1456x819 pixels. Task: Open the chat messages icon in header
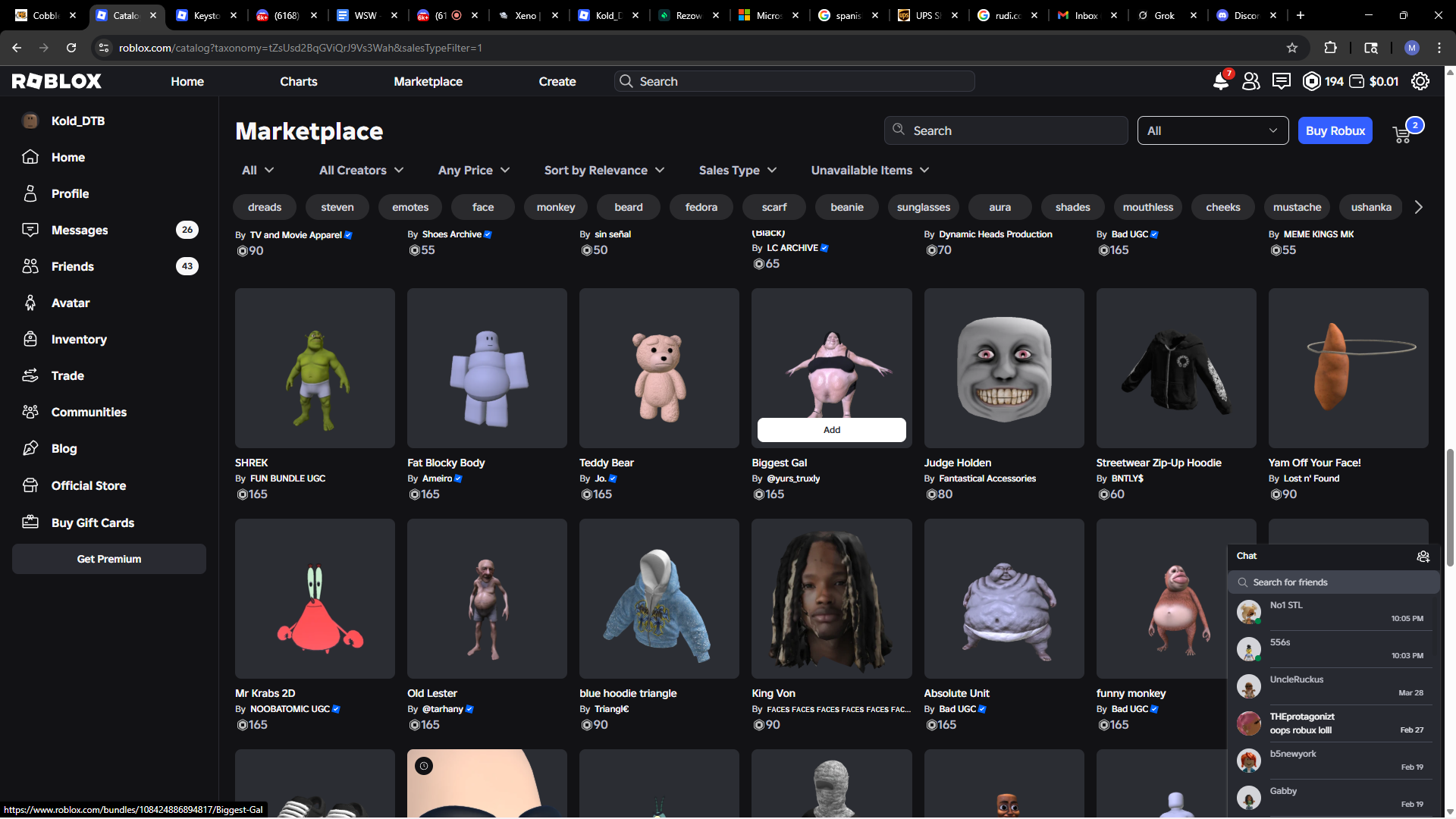point(1282,81)
